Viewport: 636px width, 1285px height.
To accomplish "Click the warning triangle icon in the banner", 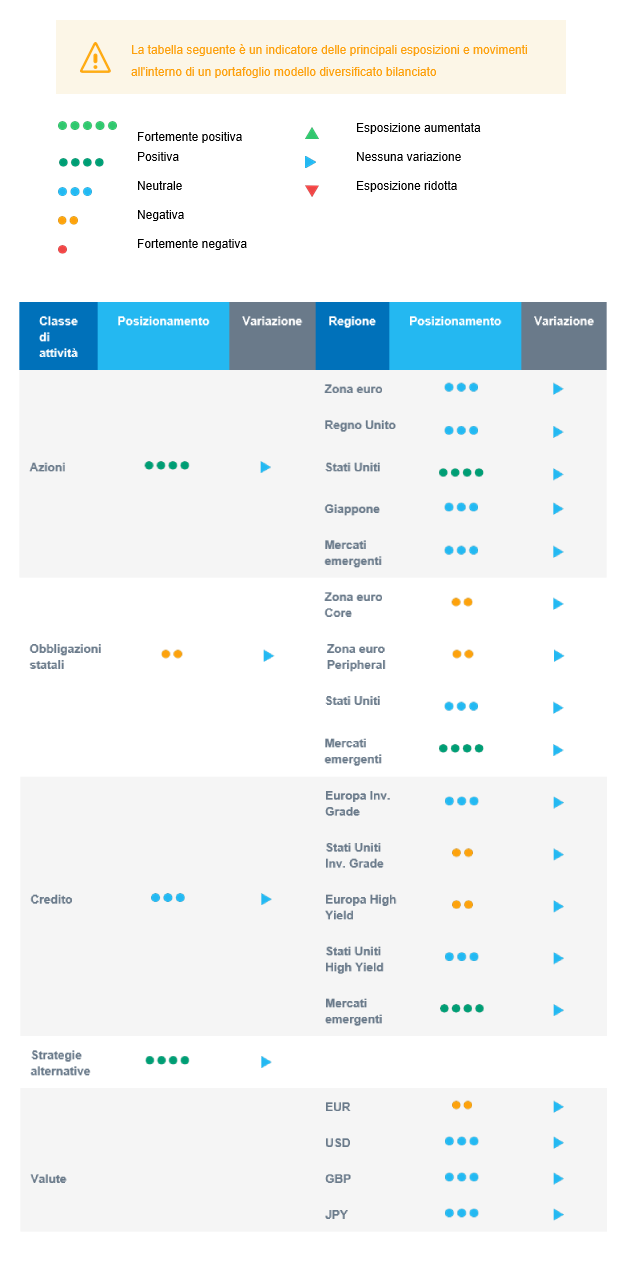I will [95, 58].
